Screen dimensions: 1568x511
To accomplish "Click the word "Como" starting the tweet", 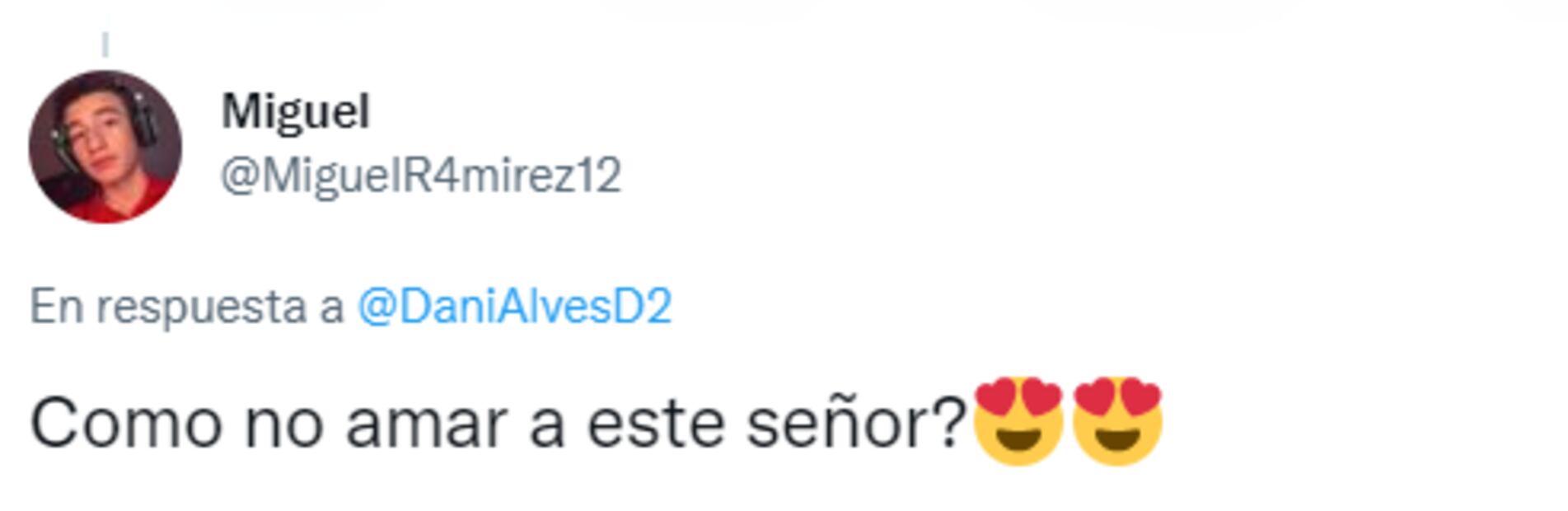I will coord(126,424).
